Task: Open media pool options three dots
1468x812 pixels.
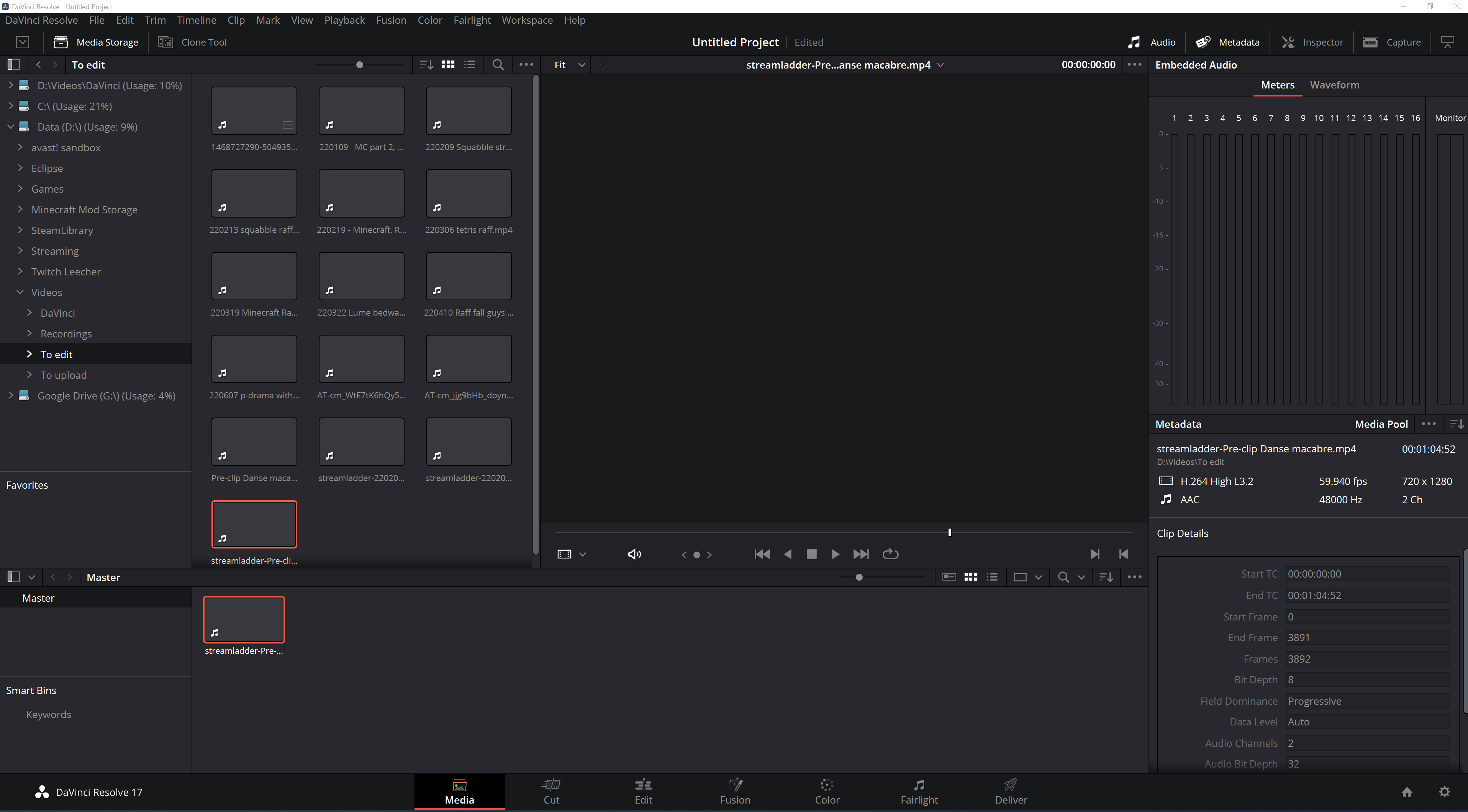Action: tap(1135, 577)
